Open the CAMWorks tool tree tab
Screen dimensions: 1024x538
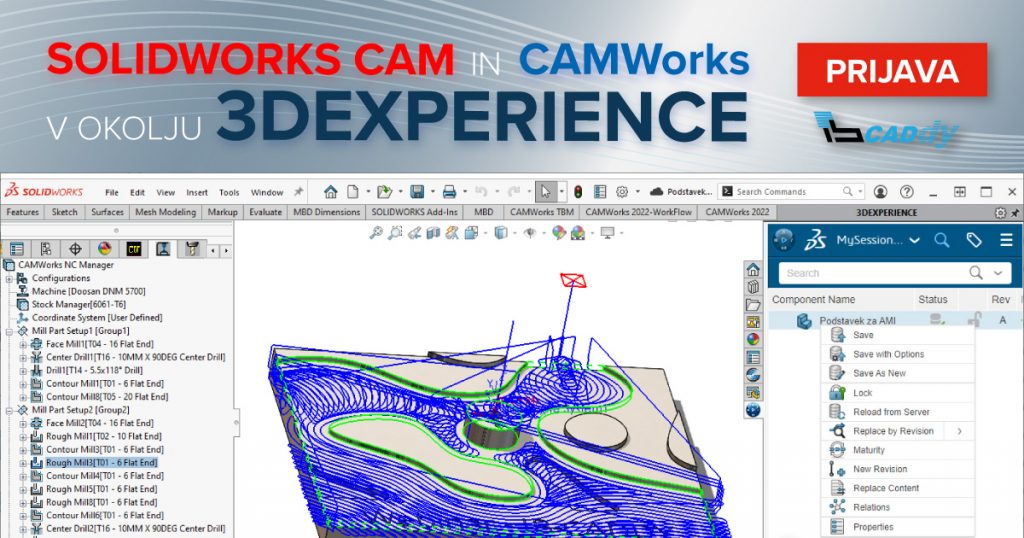click(192, 249)
